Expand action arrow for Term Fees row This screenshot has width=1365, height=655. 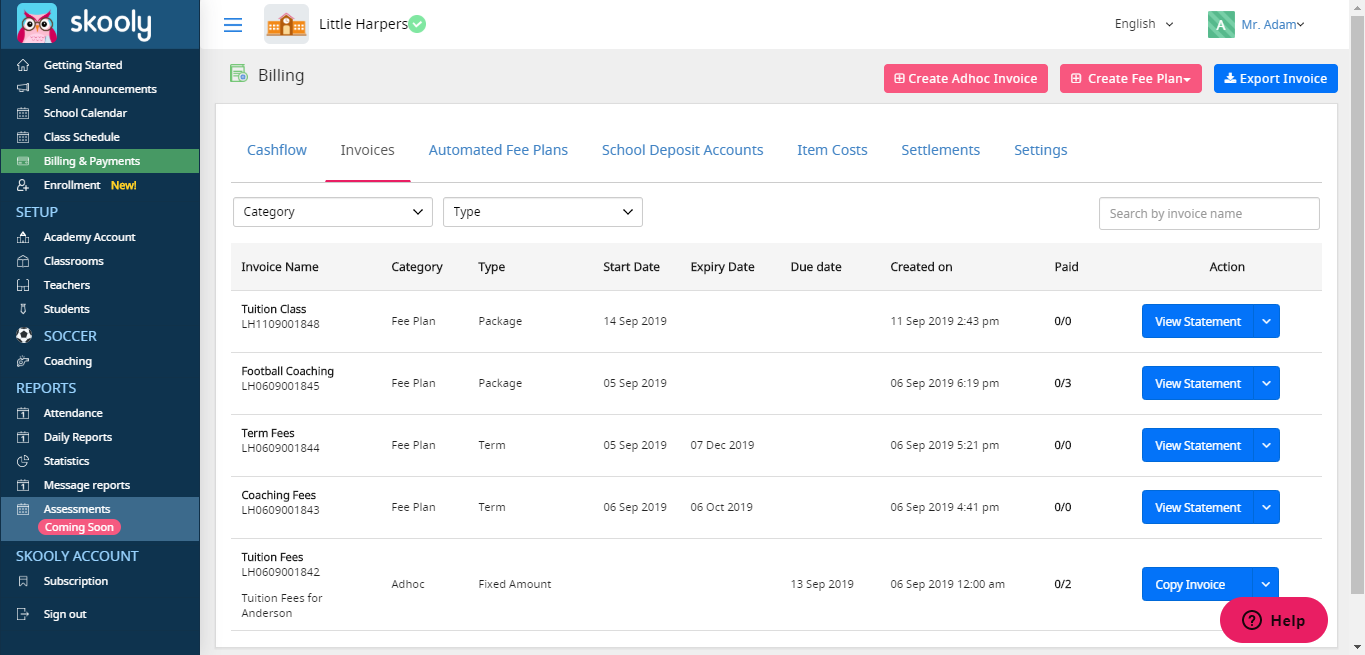tap(1267, 446)
